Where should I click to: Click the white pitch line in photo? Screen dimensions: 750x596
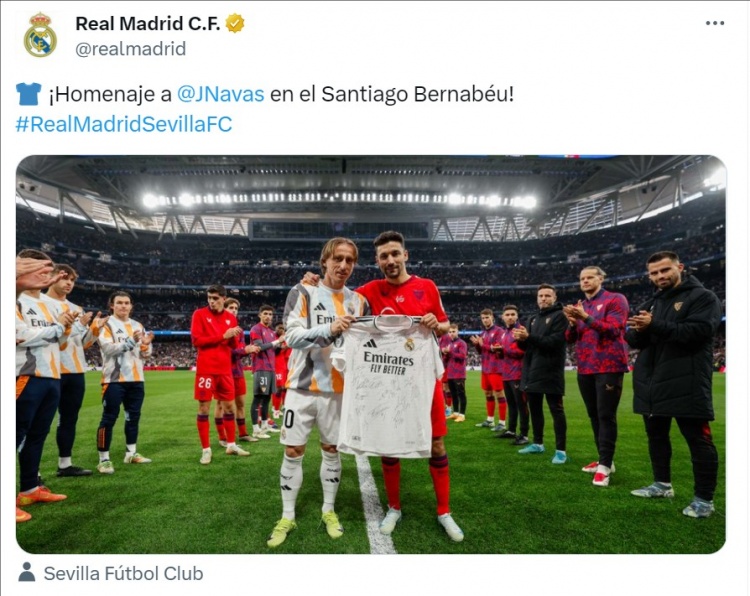pyautogui.click(x=375, y=505)
